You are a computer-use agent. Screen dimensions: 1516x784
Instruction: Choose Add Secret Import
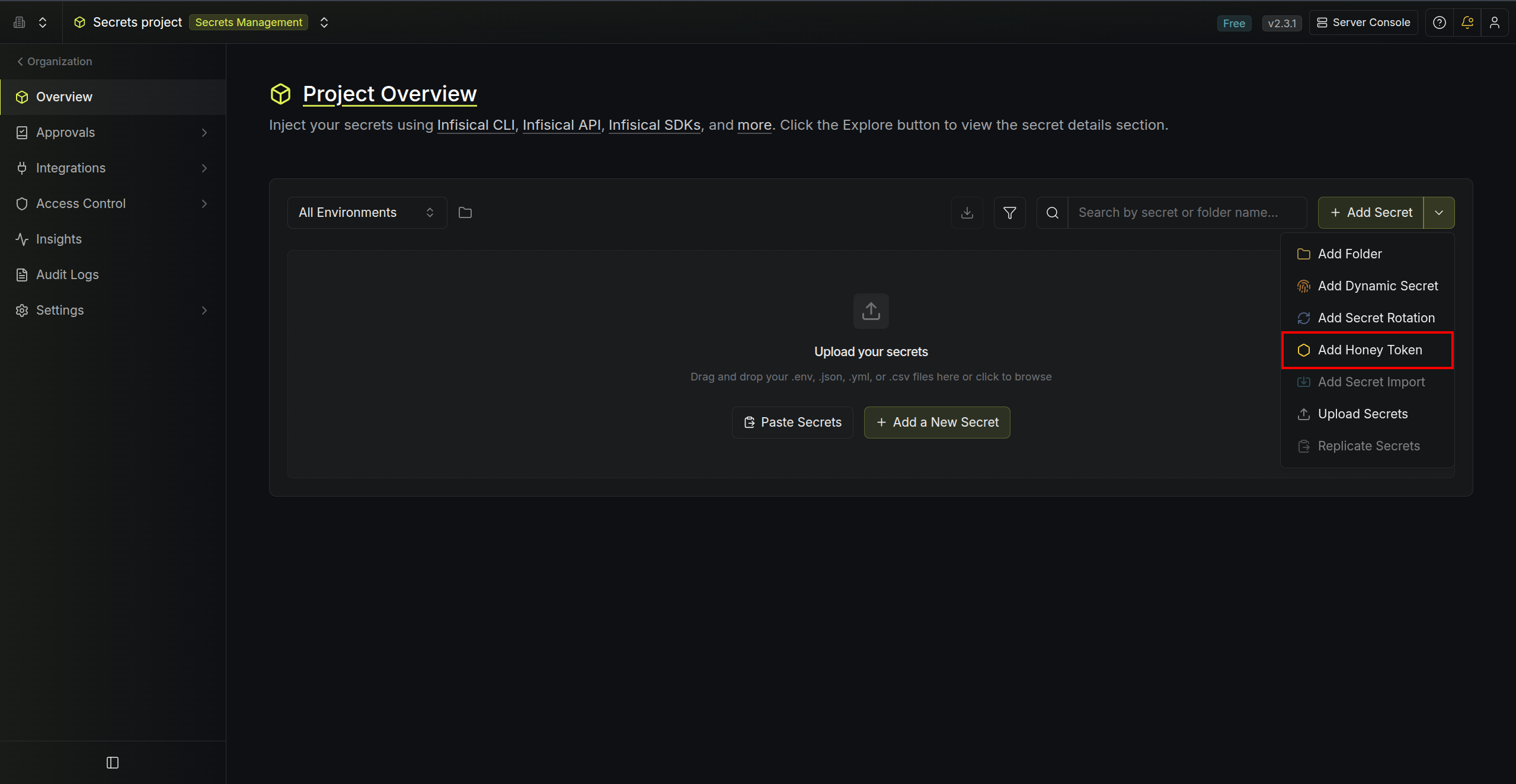(1368, 382)
